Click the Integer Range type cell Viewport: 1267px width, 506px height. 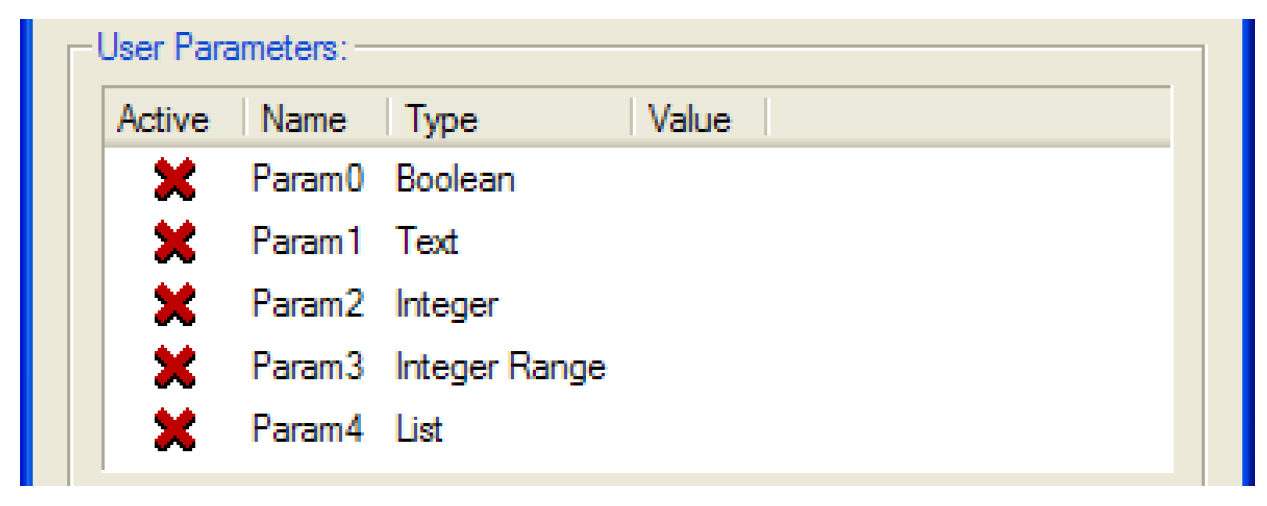point(500,368)
